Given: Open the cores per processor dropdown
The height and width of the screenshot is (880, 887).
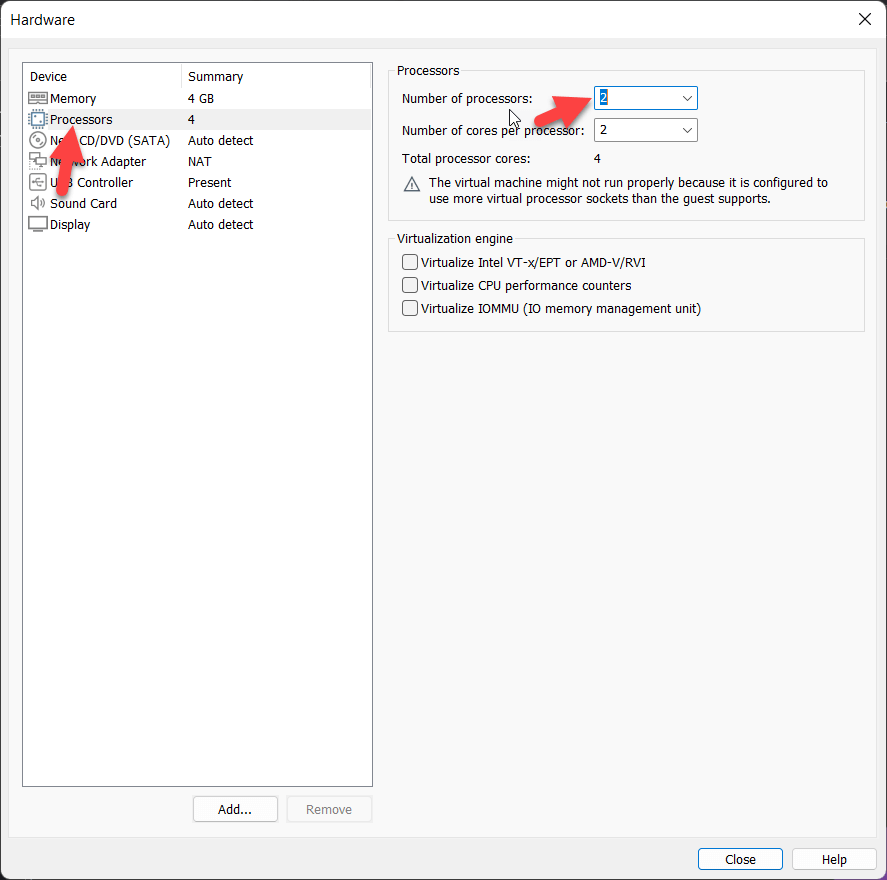Looking at the screenshot, I should [687, 130].
